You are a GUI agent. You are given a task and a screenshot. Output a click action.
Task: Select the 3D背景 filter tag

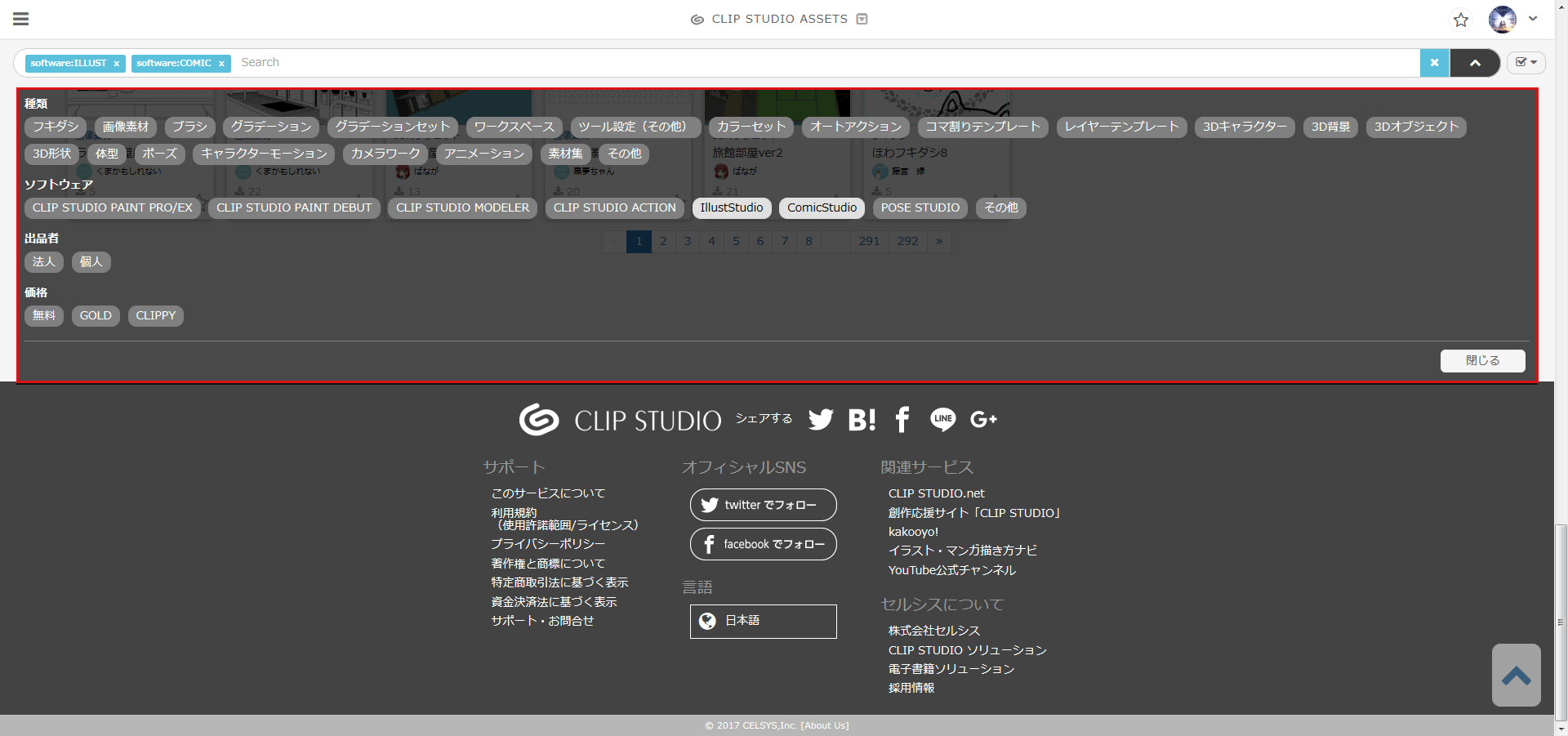[x=1330, y=127]
